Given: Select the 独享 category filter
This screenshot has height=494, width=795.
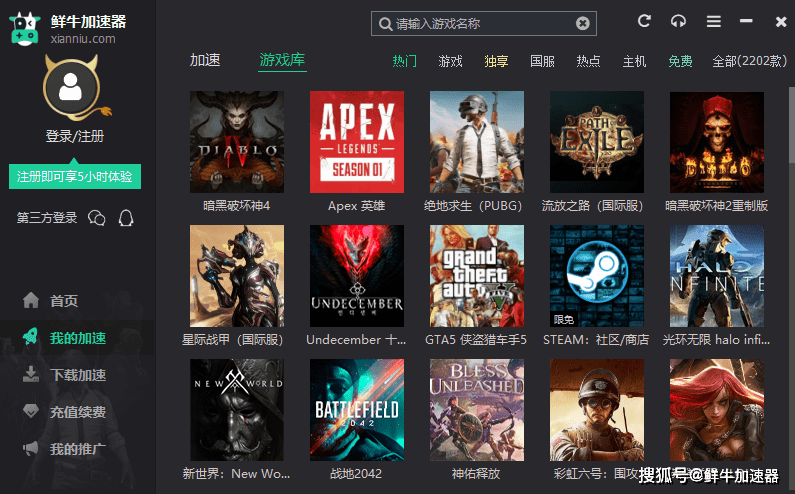Looking at the screenshot, I should tap(496, 62).
